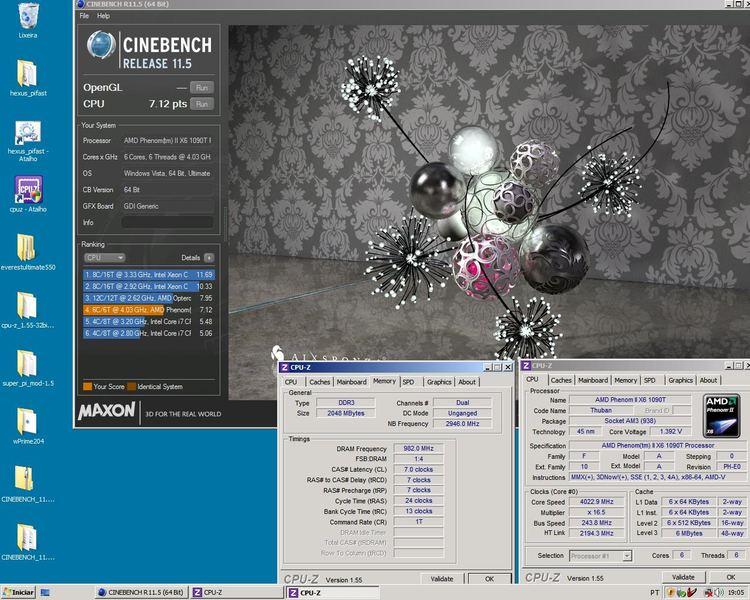The height and width of the screenshot is (600, 750).
Task: Open CPU tab in Memory CPU-Z window
Action: click(x=291, y=382)
